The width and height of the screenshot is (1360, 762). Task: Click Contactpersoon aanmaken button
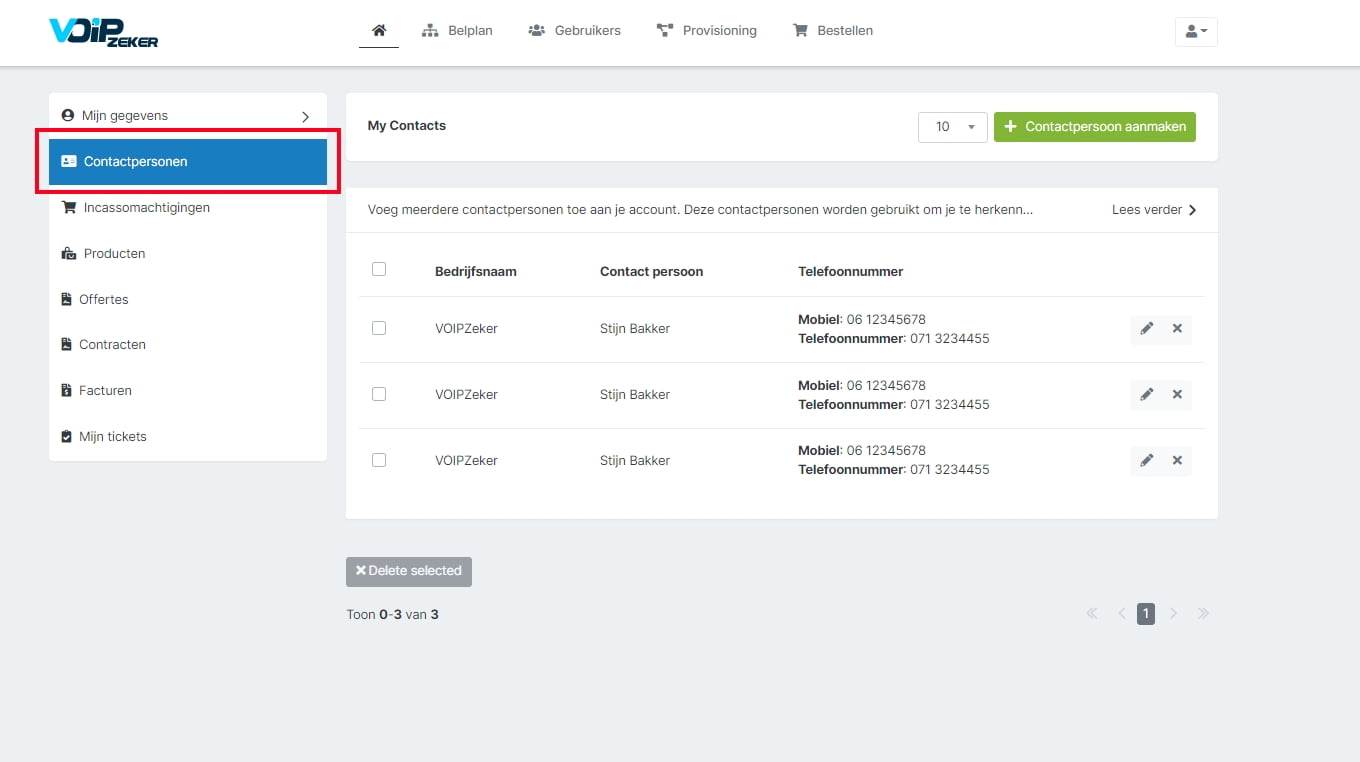point(1095,127)
